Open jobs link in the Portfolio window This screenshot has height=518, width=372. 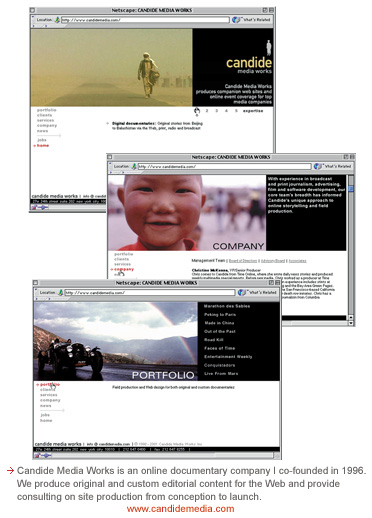click(x=45, y=415)
